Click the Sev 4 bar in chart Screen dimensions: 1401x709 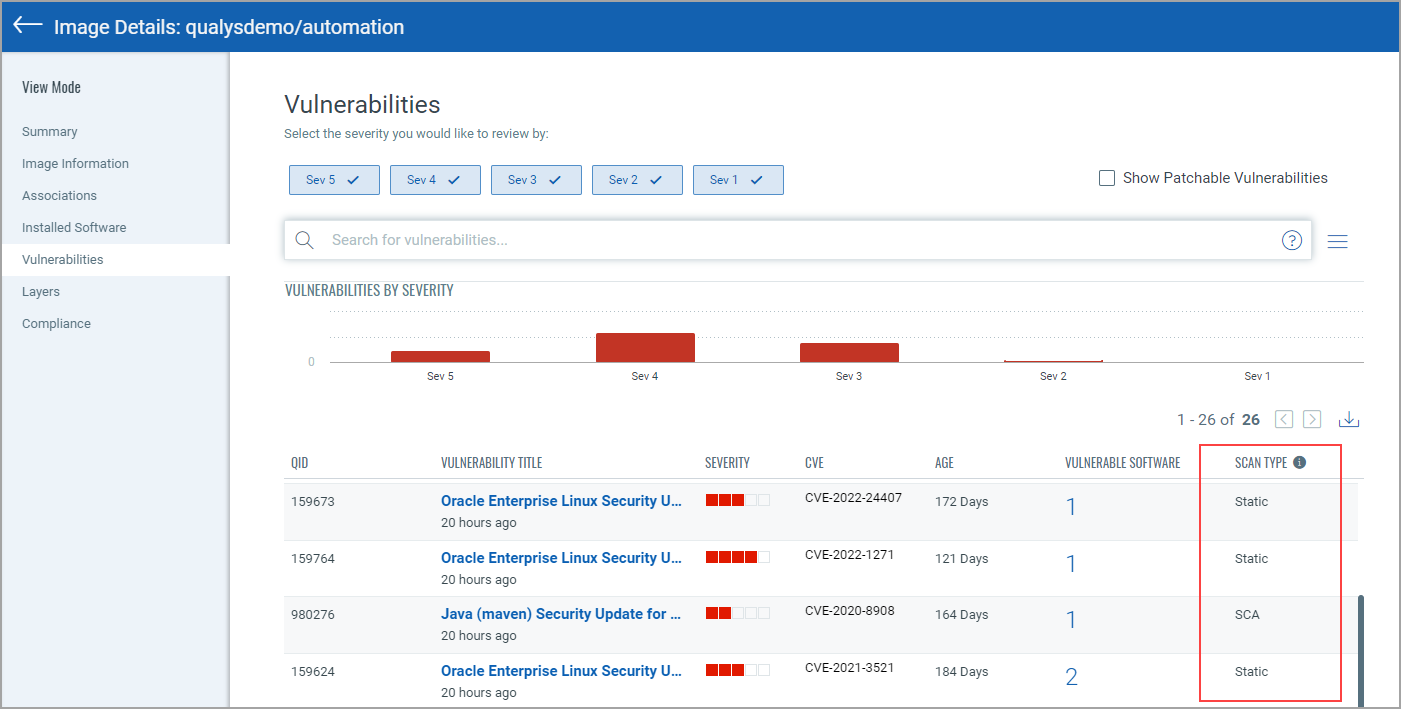(x=645, y=347)
